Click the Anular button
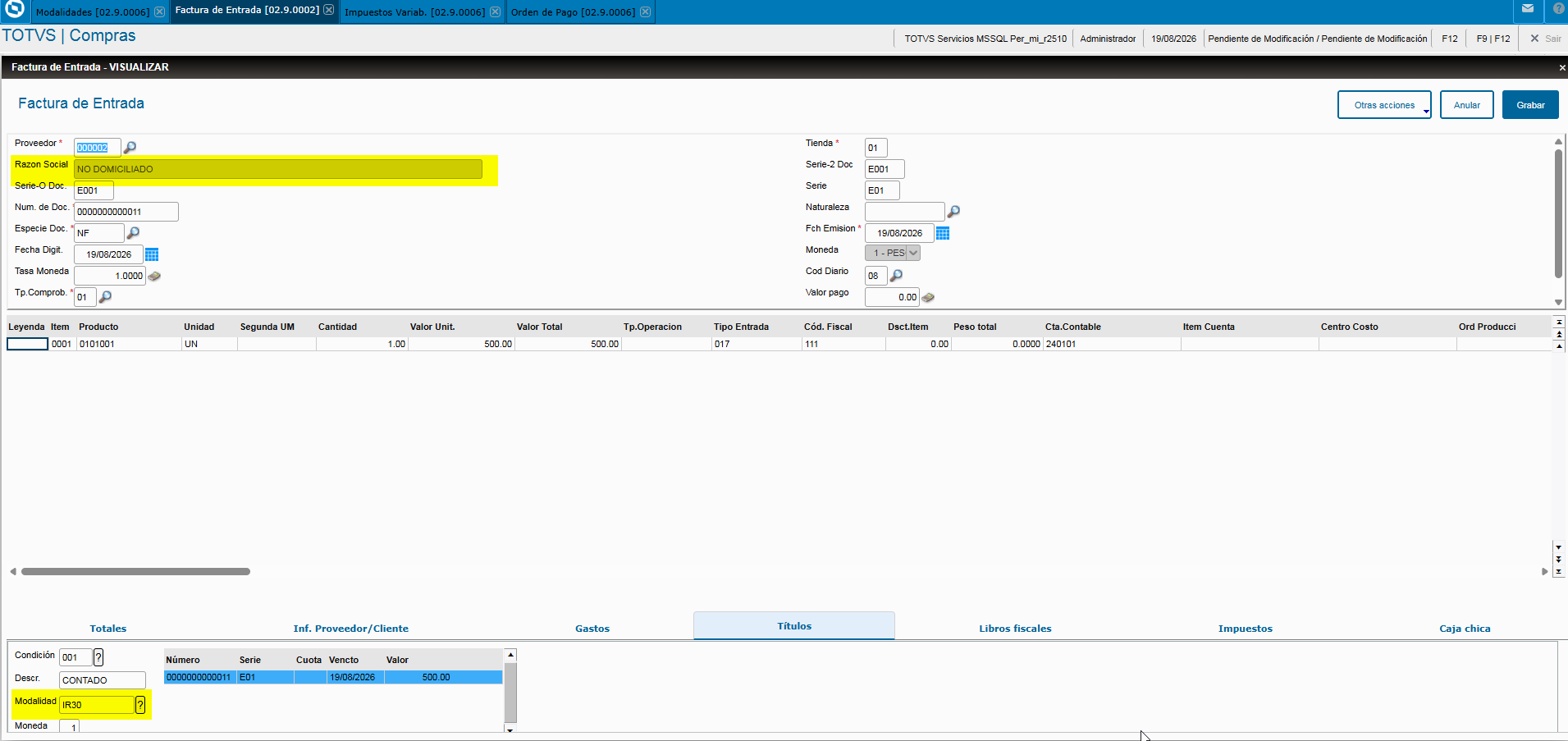The image size is (1568, 741). point(1467,105)
